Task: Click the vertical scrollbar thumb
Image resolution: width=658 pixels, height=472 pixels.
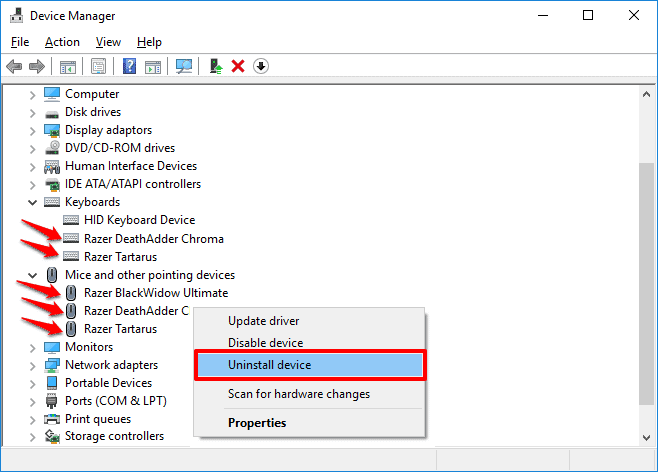Action: pos(646,284)
